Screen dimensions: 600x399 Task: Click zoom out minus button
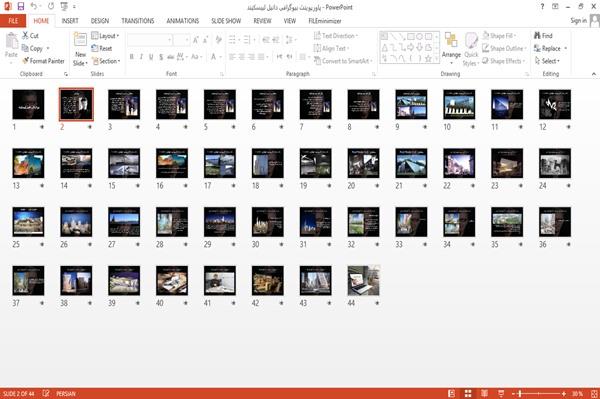click(x=514, y=393)
